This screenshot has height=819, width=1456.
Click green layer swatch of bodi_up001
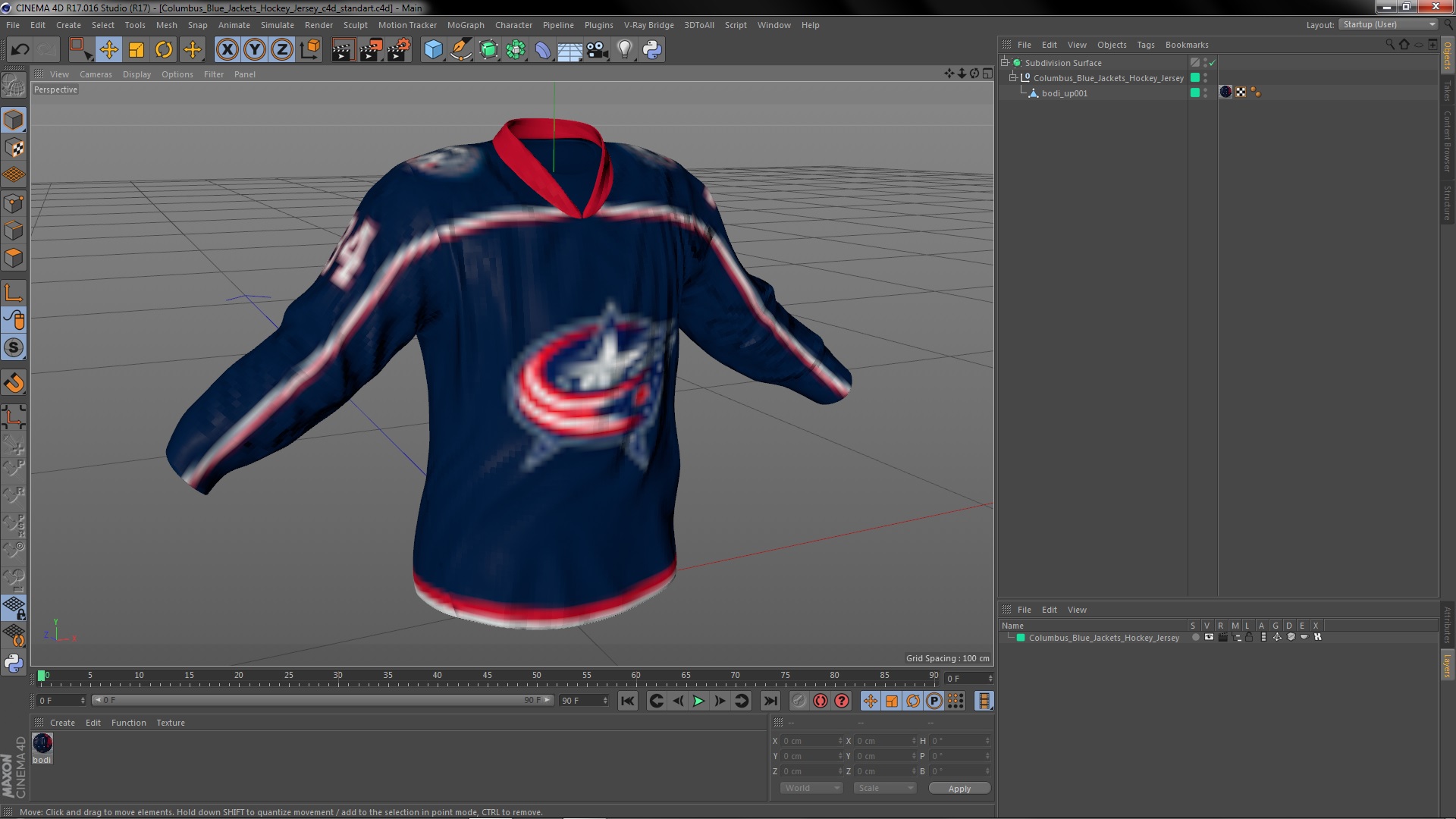[x=1195, y=93]
